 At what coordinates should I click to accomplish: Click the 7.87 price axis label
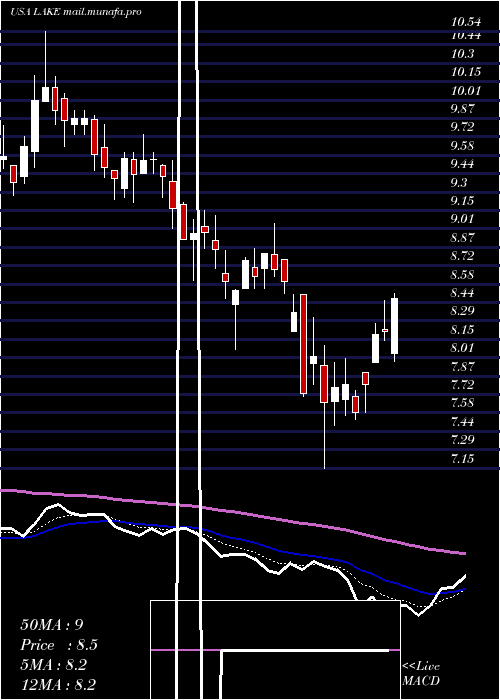pyautogui.click(x=462, y=366)
